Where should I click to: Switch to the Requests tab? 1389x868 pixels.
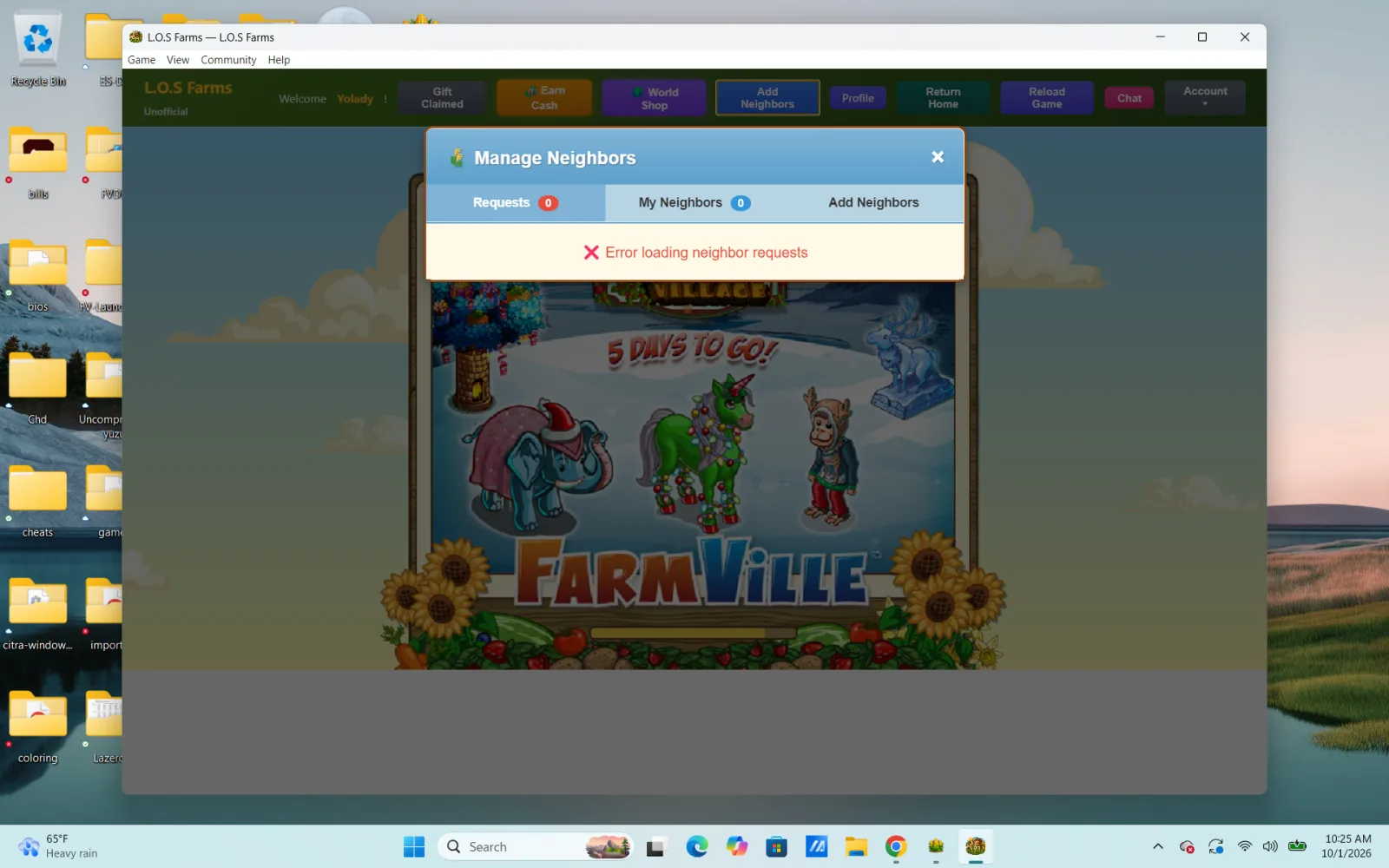516,203
